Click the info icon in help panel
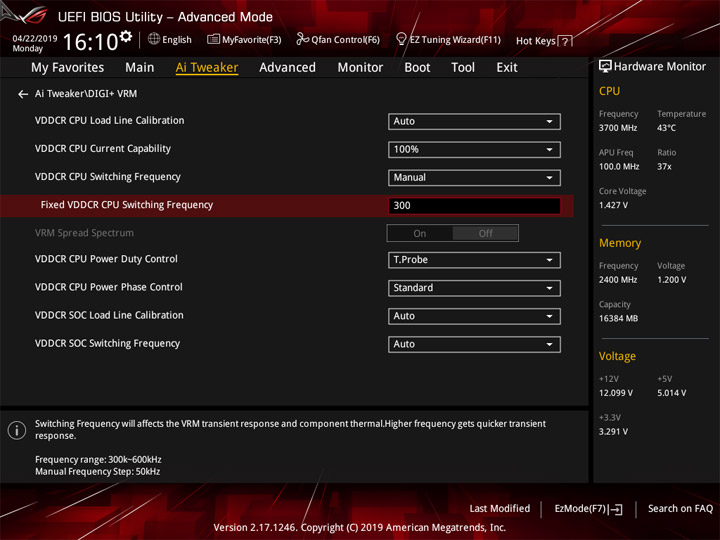The height and width of the screenshot is (540, 720). pyautogui.click(x=17, y=430)
